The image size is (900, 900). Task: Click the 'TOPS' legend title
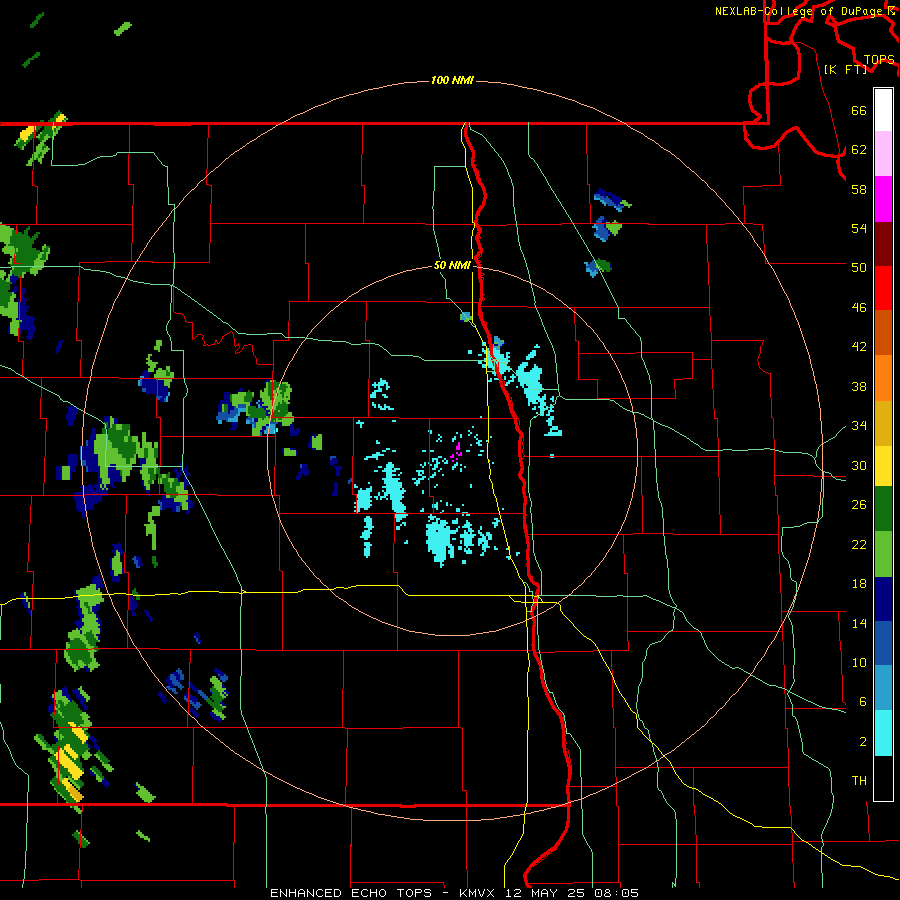tap(879, 60)
